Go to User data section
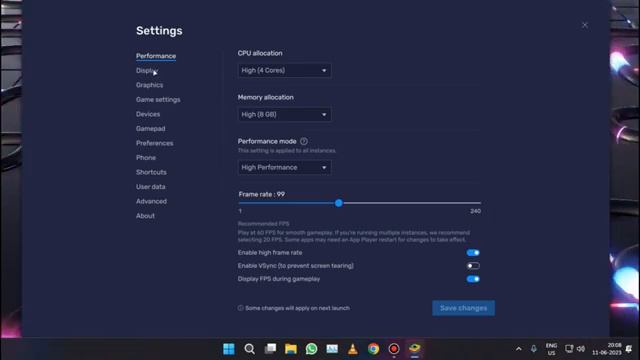Screen dimensions: 640x360 point(151,187)
